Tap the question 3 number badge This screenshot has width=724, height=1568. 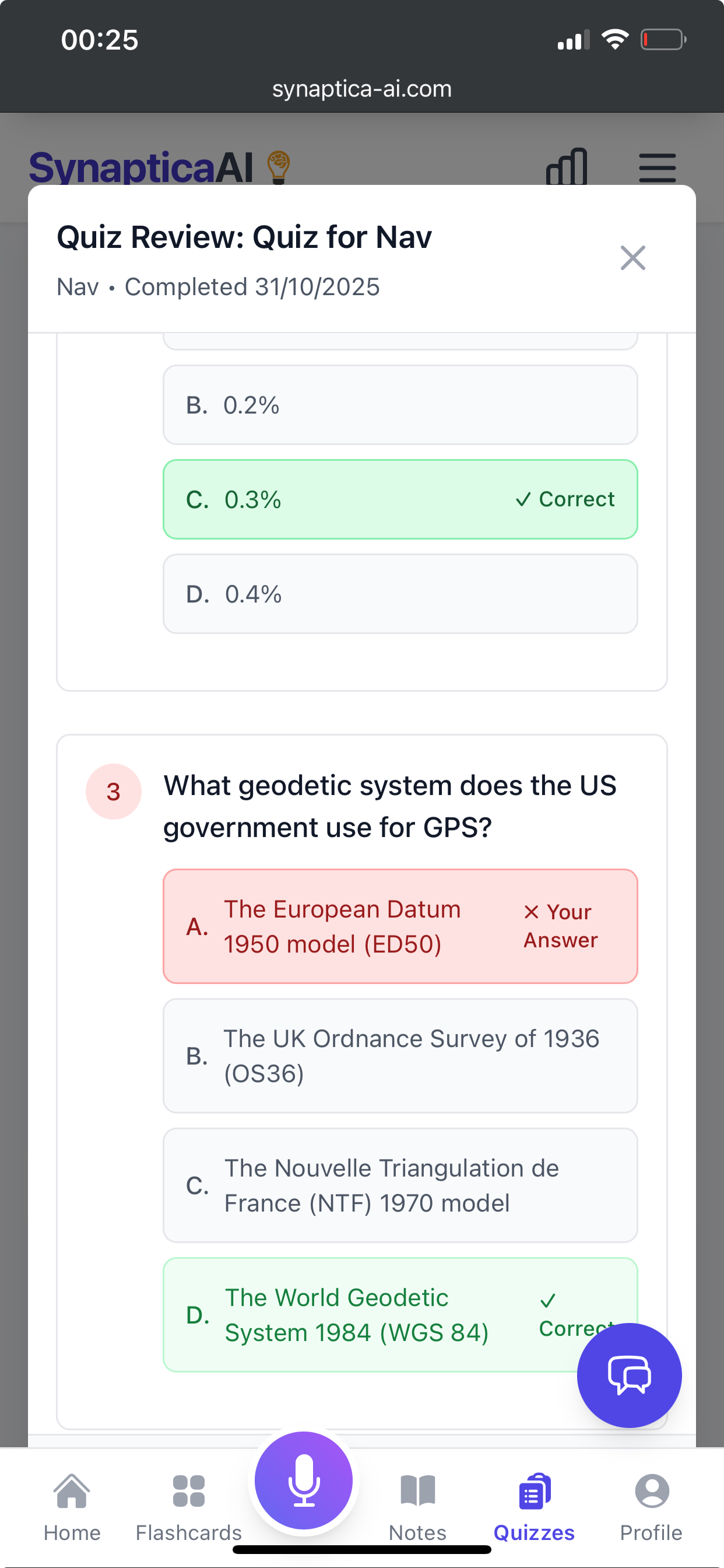pyautogui.click(x=113, y=792)
